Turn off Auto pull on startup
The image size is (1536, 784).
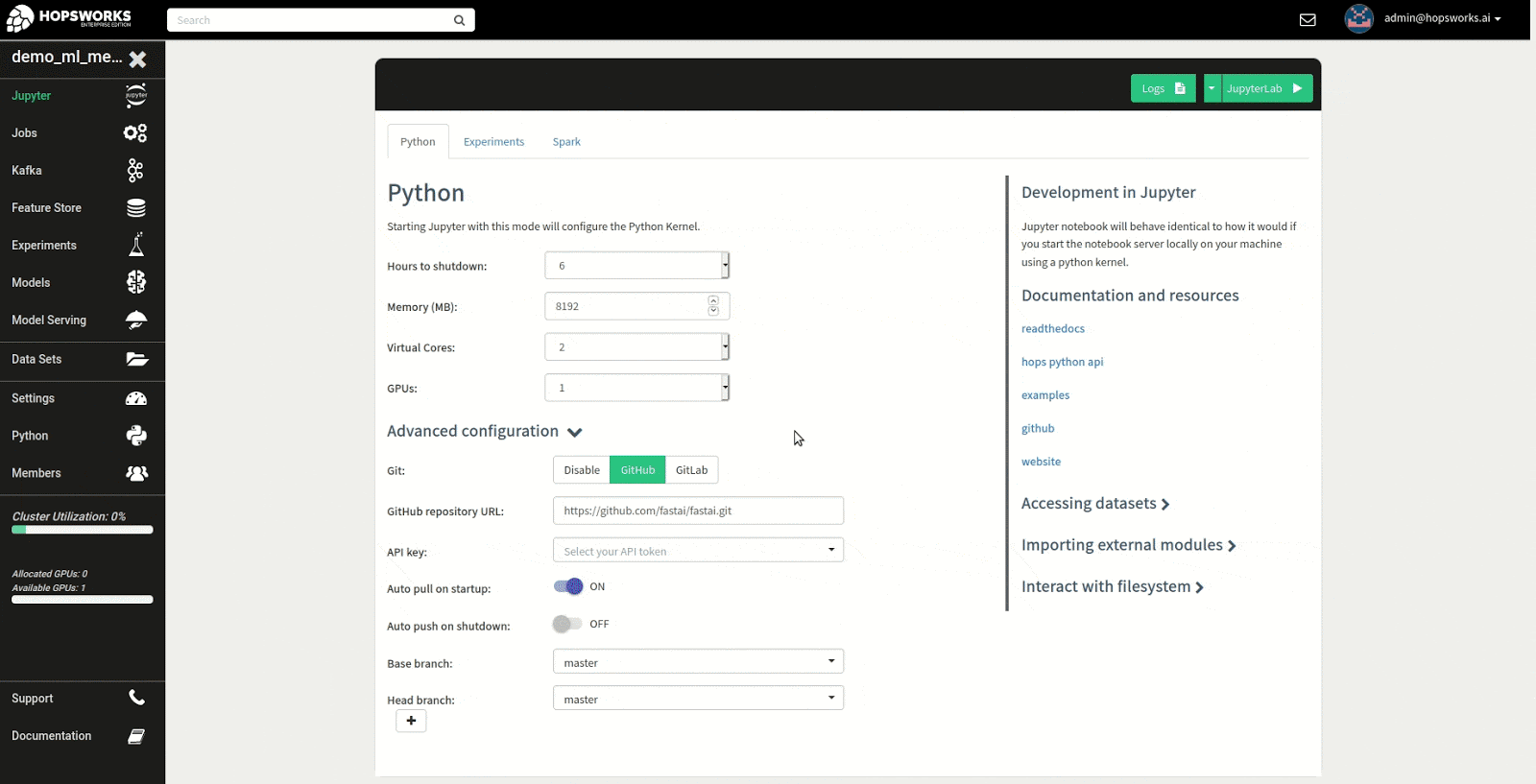568,586
